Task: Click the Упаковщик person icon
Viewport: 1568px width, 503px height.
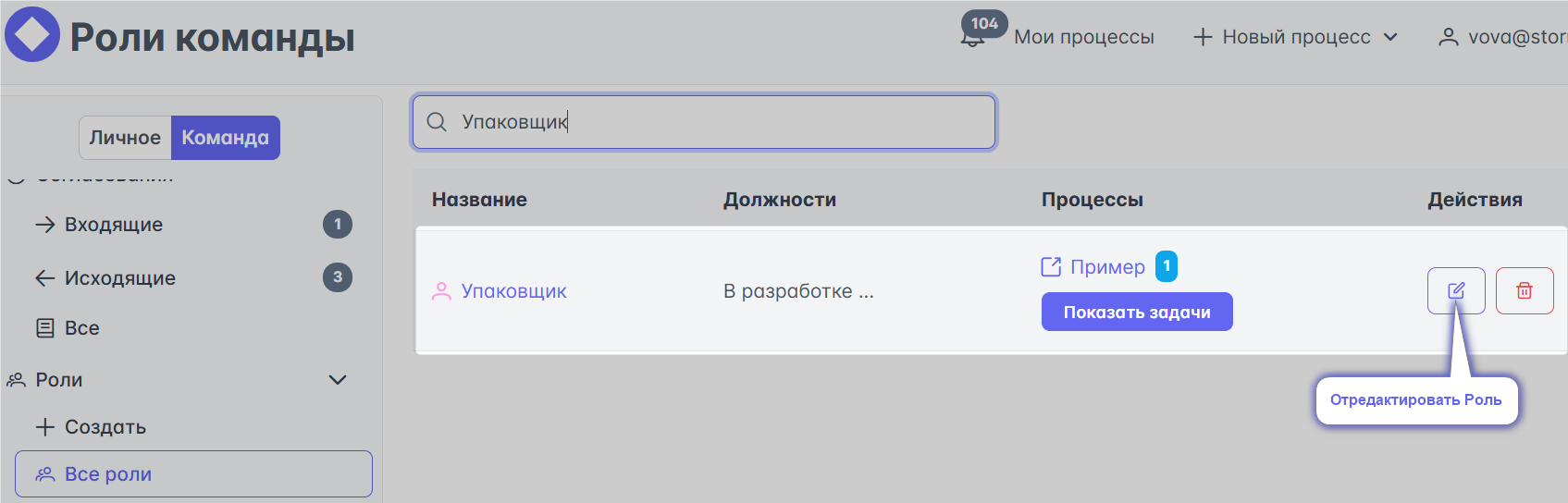Action: pos(441,291)
